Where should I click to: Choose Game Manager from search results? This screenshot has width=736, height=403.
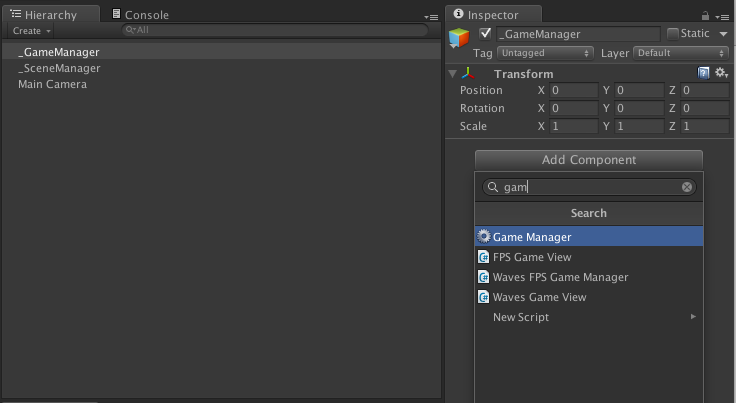[589, 237]
